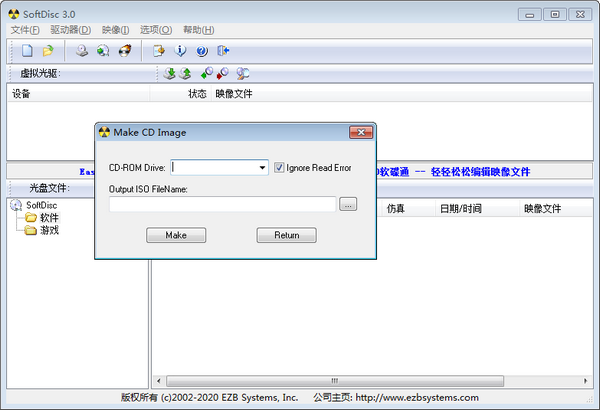Click the magnifier over drive icon
The width and height of the screenshot is (600, 410).
click(243, 74)
